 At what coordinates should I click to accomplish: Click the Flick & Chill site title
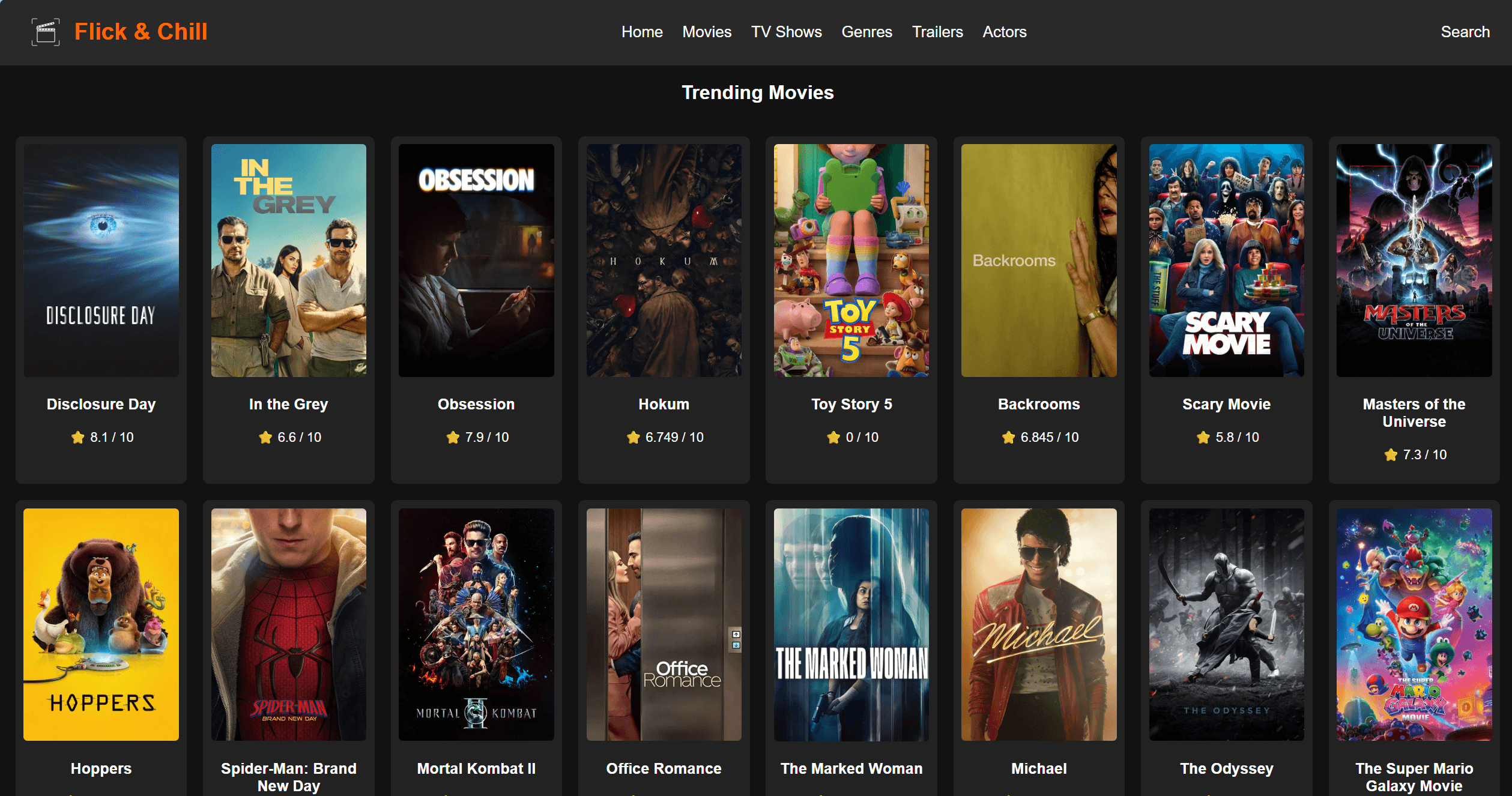click(x=141, y=32)
